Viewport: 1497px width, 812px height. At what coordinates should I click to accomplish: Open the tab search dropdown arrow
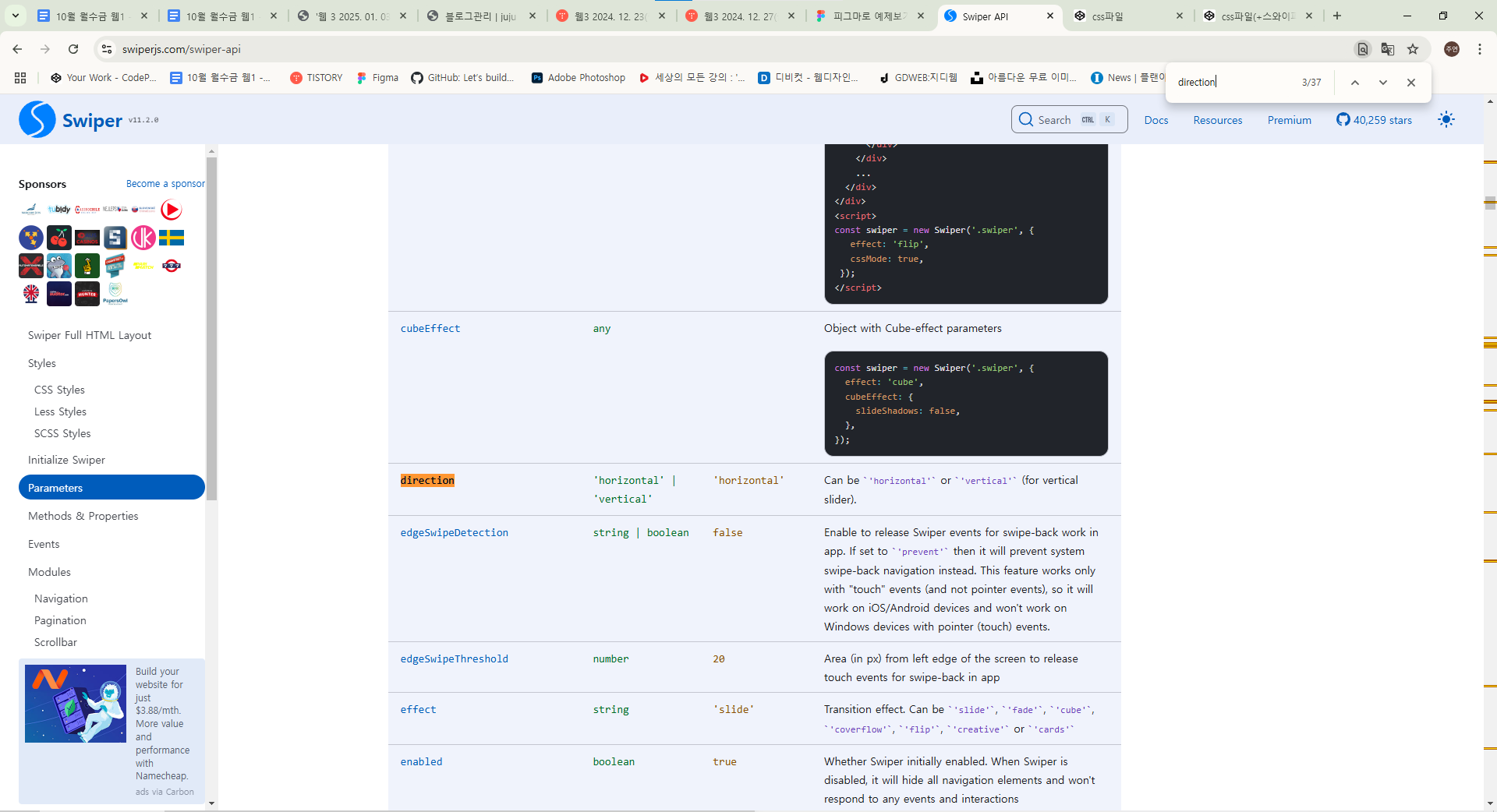pos(16,16)
